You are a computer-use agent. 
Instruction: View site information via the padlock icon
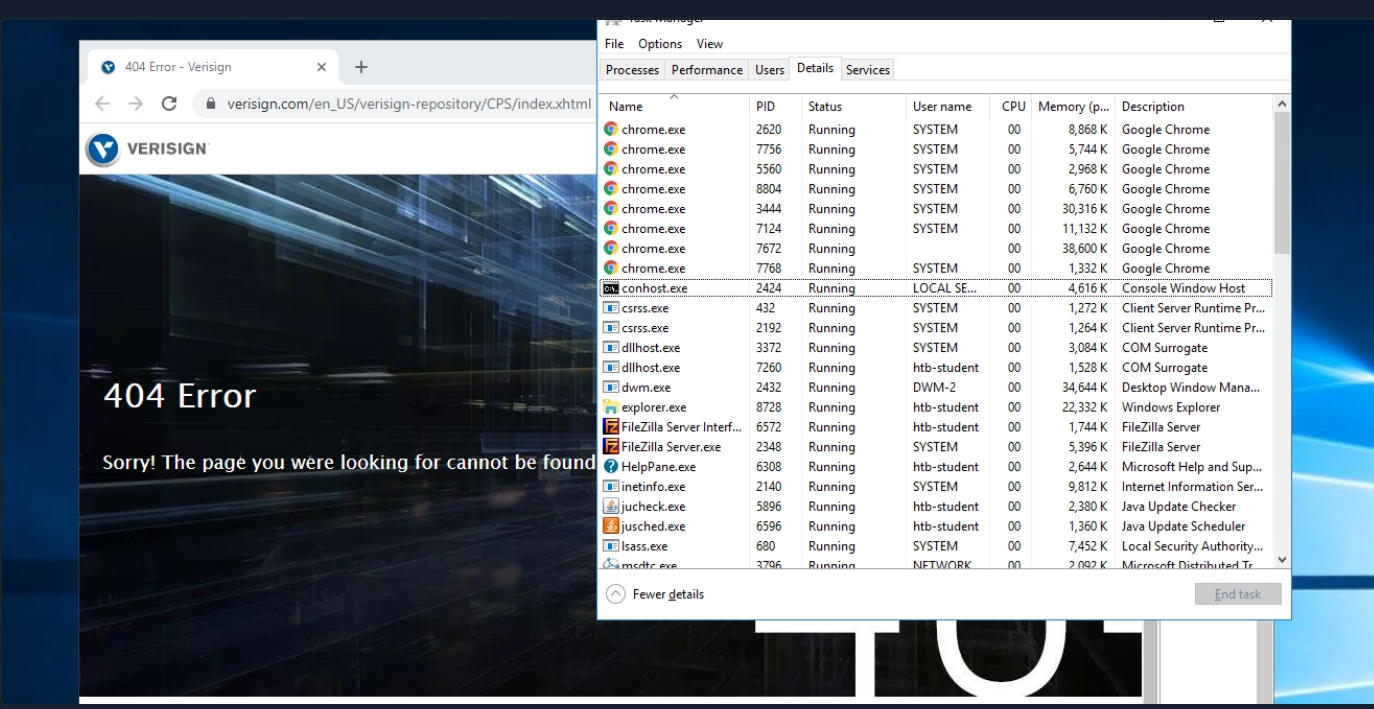click(x=211, y=104)
